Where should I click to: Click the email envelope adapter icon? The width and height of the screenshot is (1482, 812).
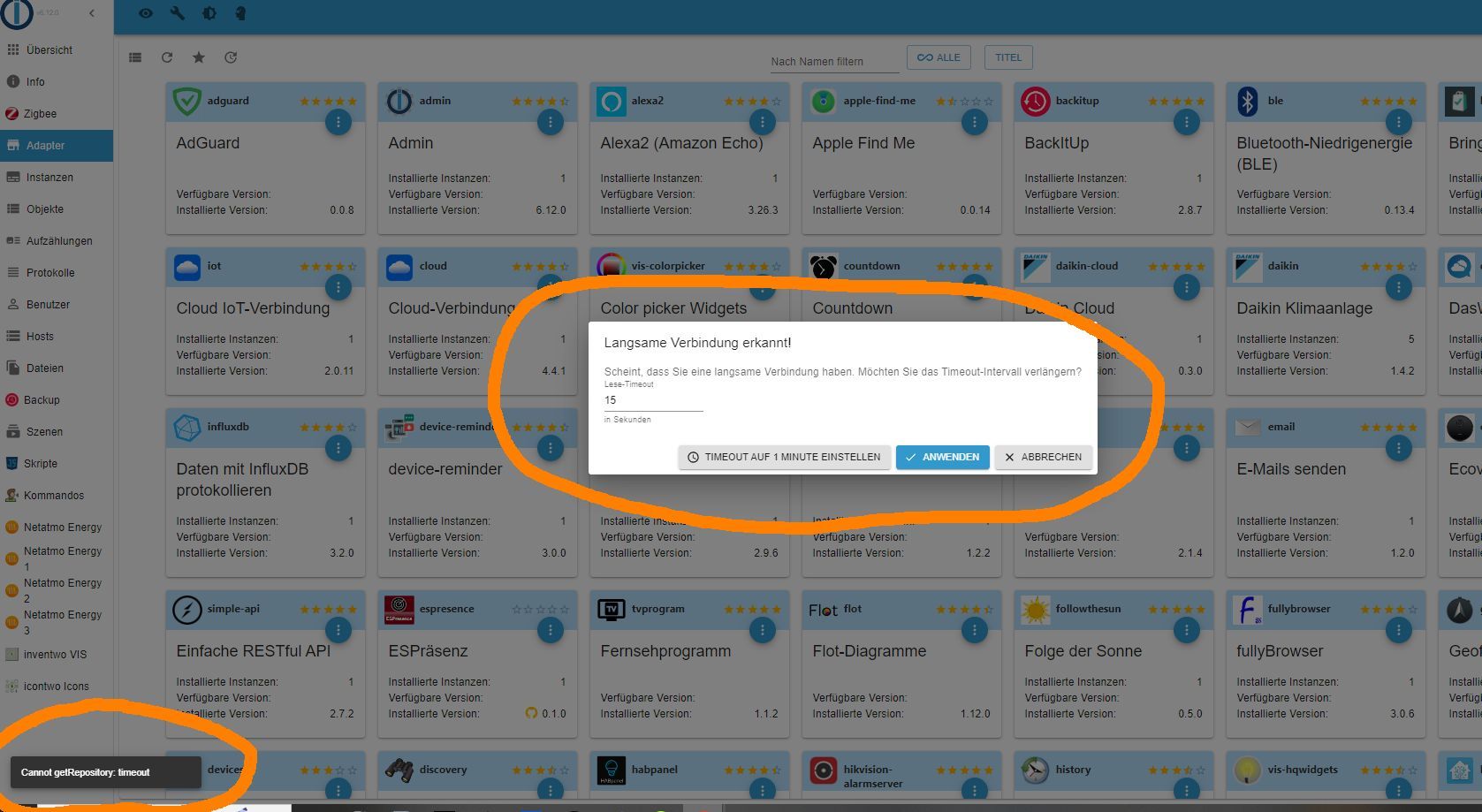tap(1247, 428)
